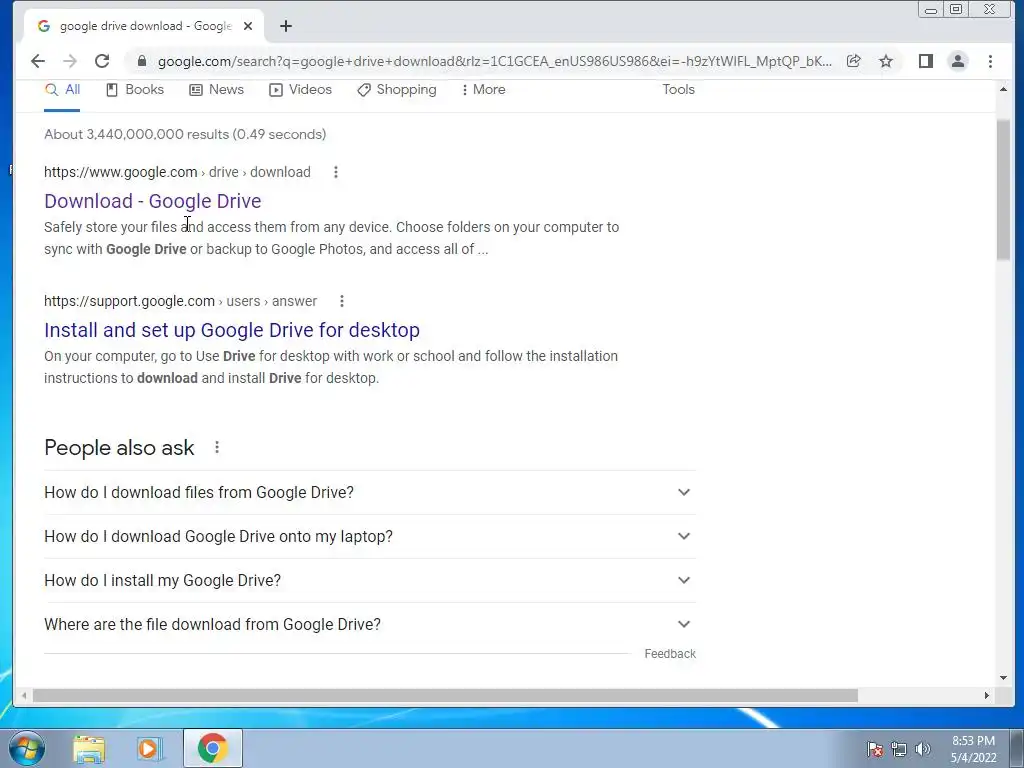The height and width of the screenshot is (768, 1024).
Task: Open Chrome's three-dot menu
Action: pyautogui.click(x=991, y=61)
